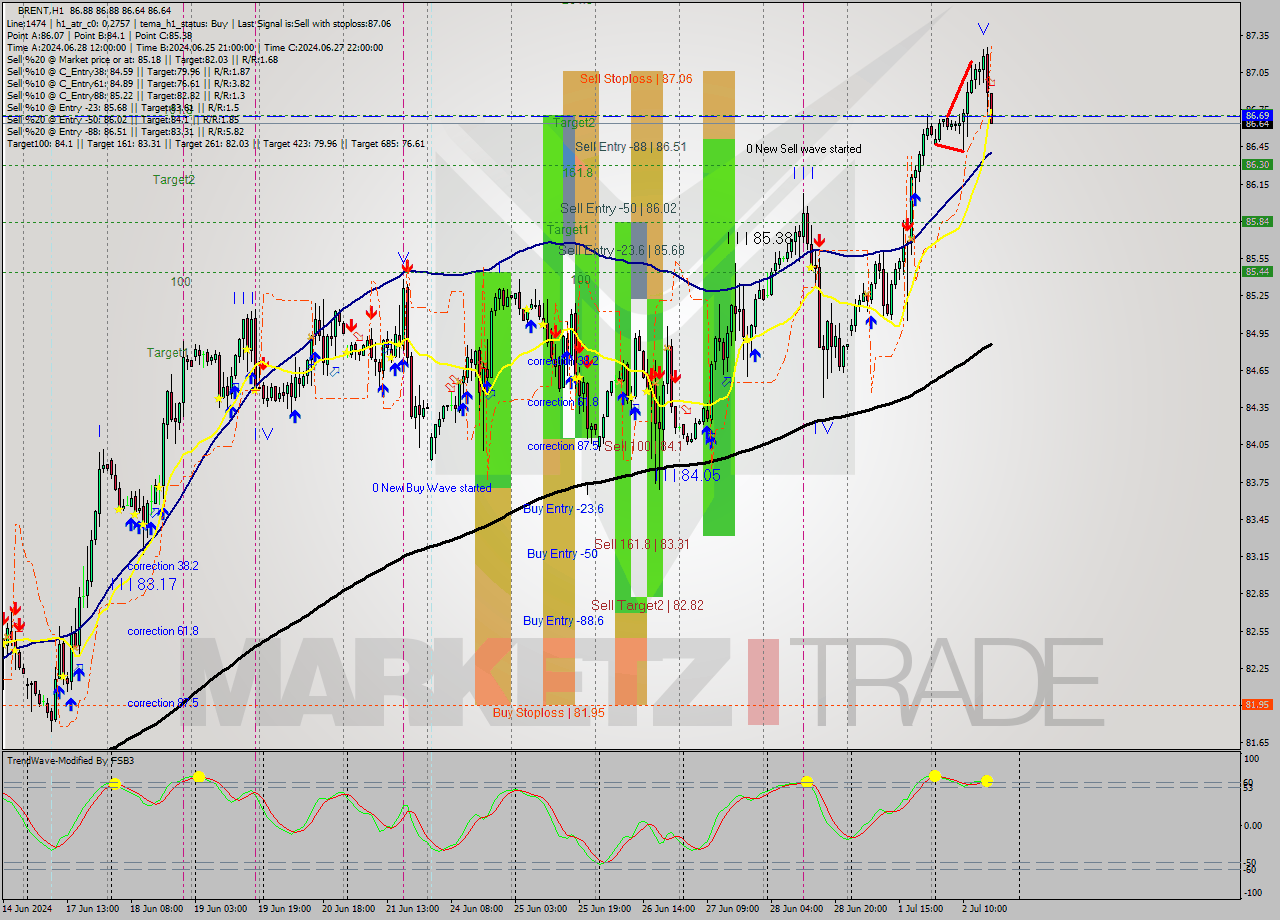The width and height of the screenshot is (1280, 920).
Task: Click the '24 Jun 08:00' time label
Action: click(x=476, y=909)
